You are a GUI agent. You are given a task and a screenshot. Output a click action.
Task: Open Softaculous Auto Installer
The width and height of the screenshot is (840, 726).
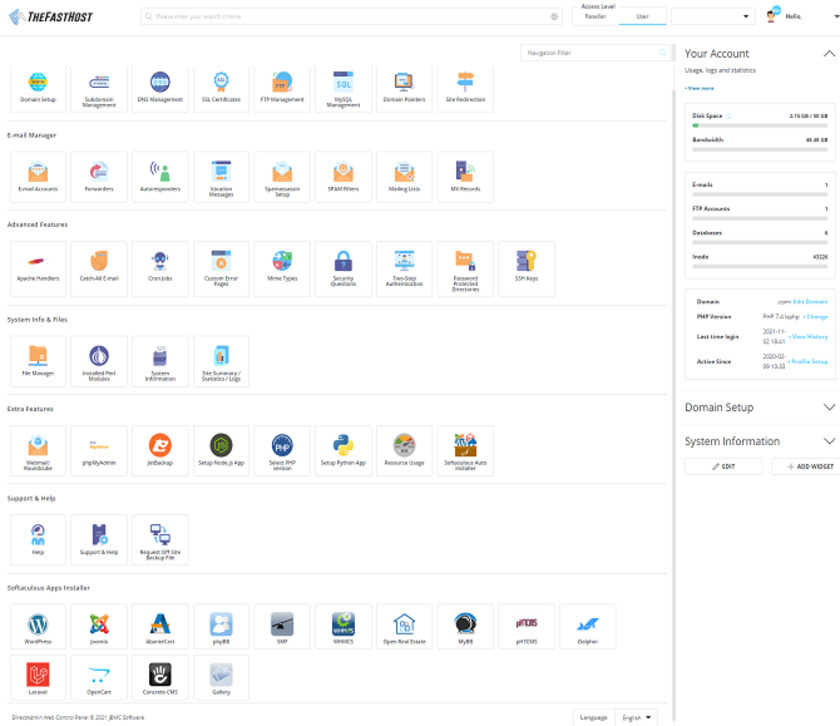(466, 451)
